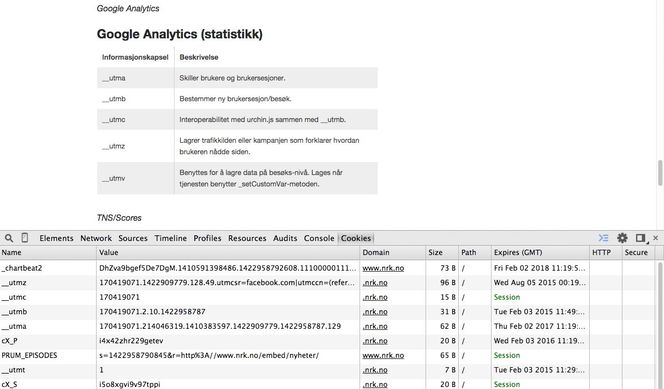Viewport: 664px width, 389px height.
Task: Open DevTools settings gear
Action: pos(622,238)
